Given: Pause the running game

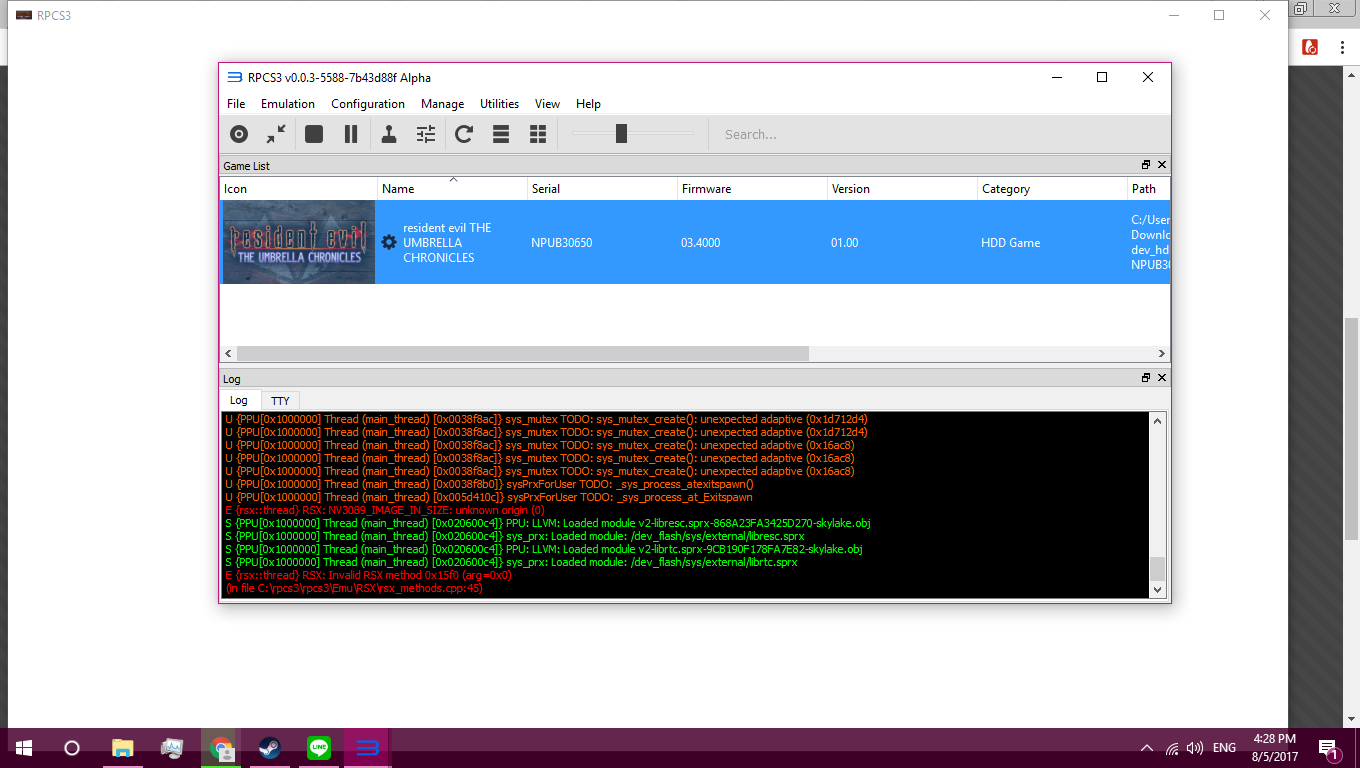Looking at the screenshot, I should click(351, 134).
